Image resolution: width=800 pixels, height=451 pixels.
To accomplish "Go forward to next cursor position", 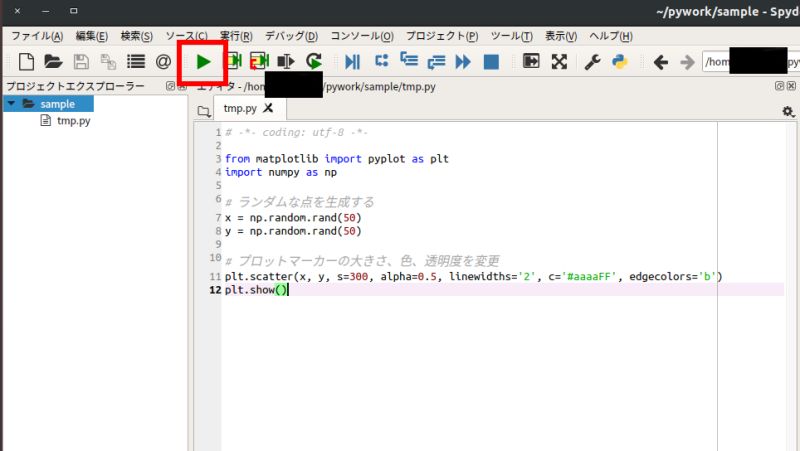I will pos(688,62).
